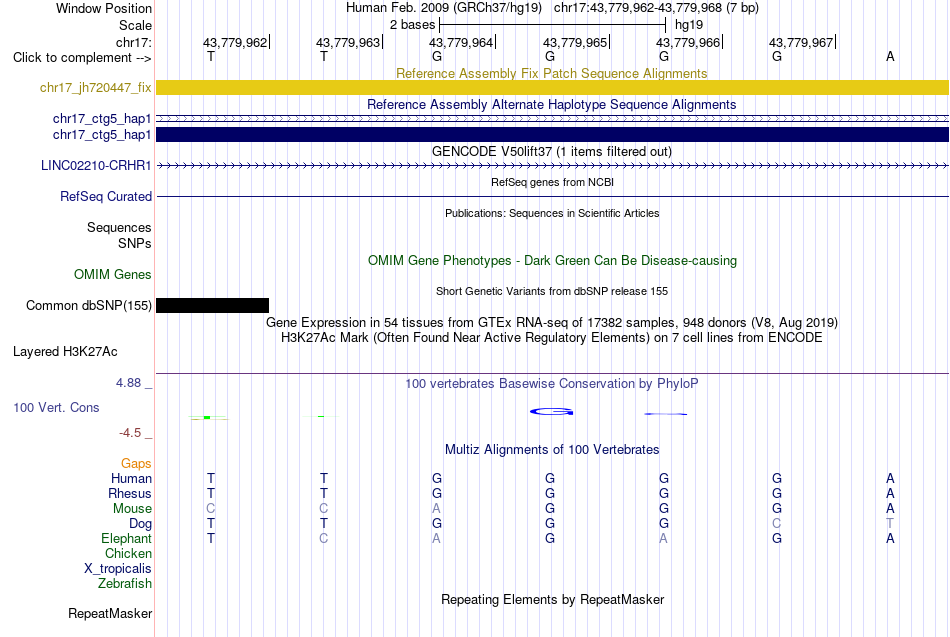Click the 43,779,967 position ruler tick
The width and height of the screenshot is (950, 637).
pos(802,42)
